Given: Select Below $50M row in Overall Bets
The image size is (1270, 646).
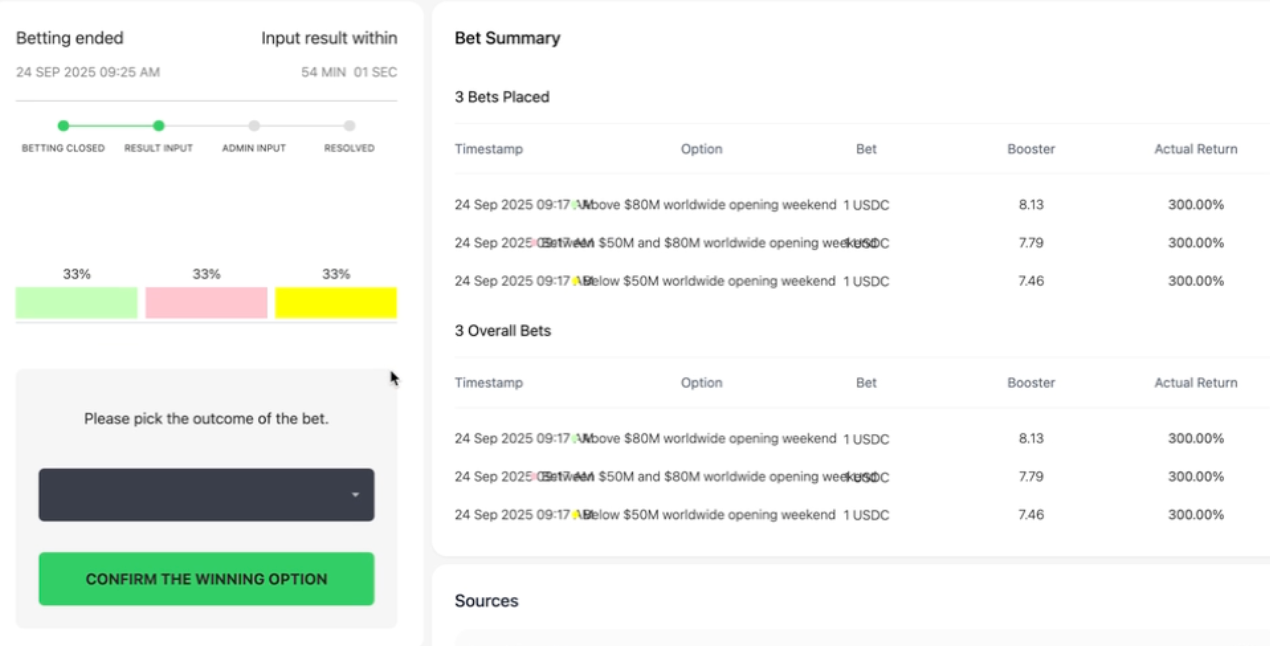Looking at the screenshot, I should (709, 515).
